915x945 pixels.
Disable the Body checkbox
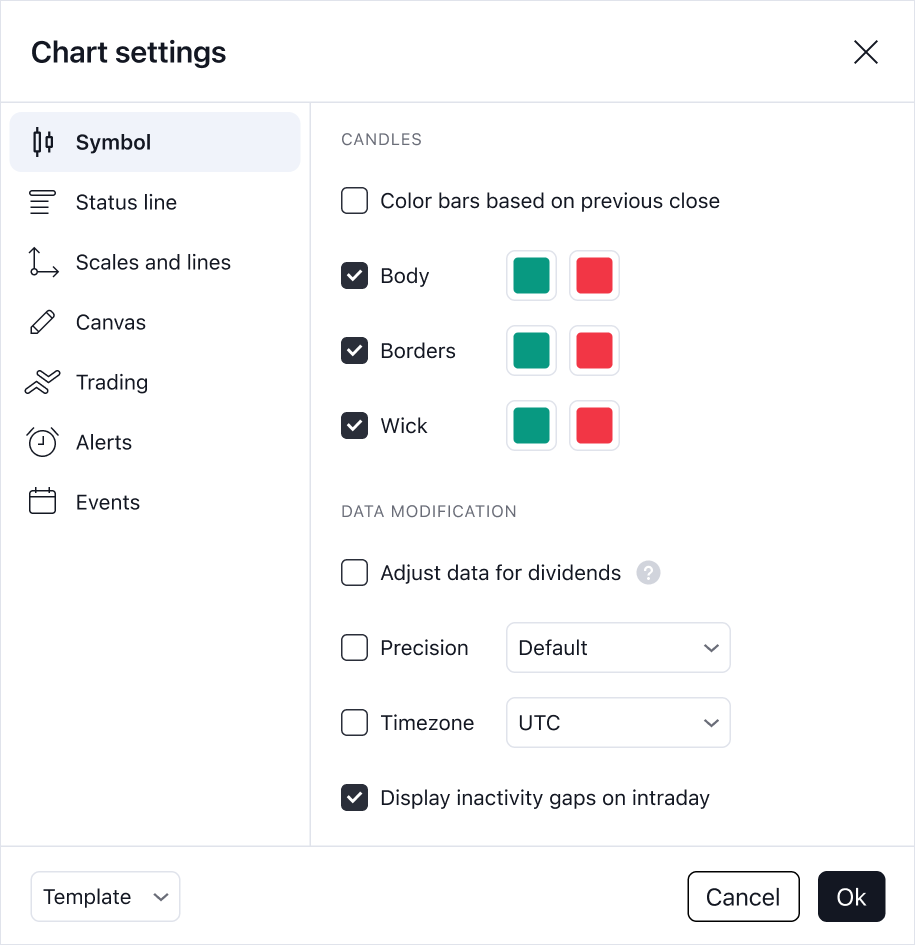[354, 275]
